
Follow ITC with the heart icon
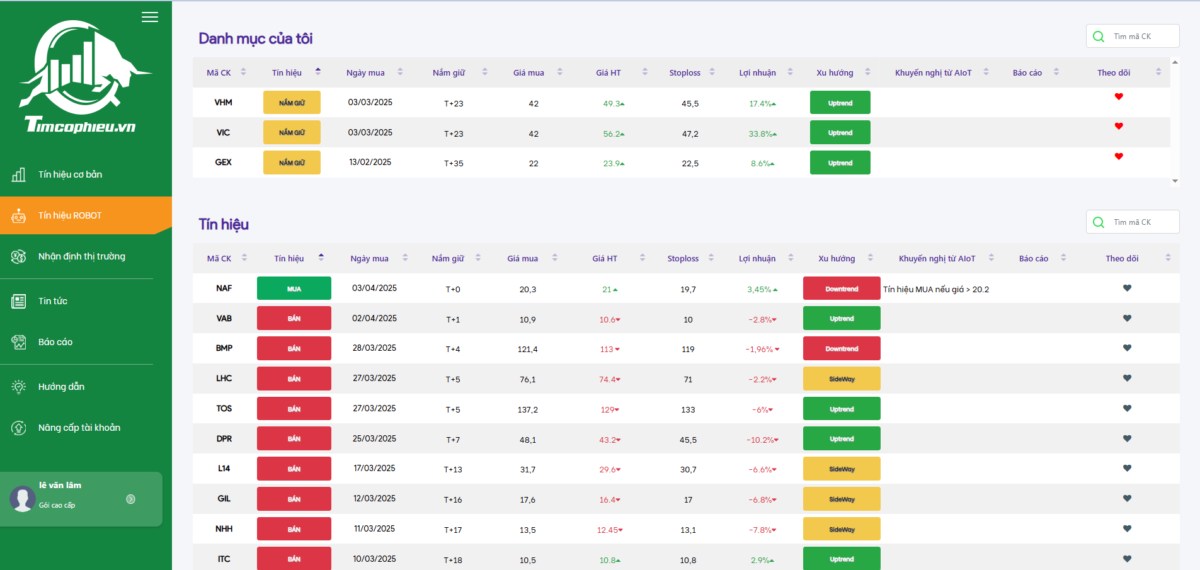point(1127,558)
